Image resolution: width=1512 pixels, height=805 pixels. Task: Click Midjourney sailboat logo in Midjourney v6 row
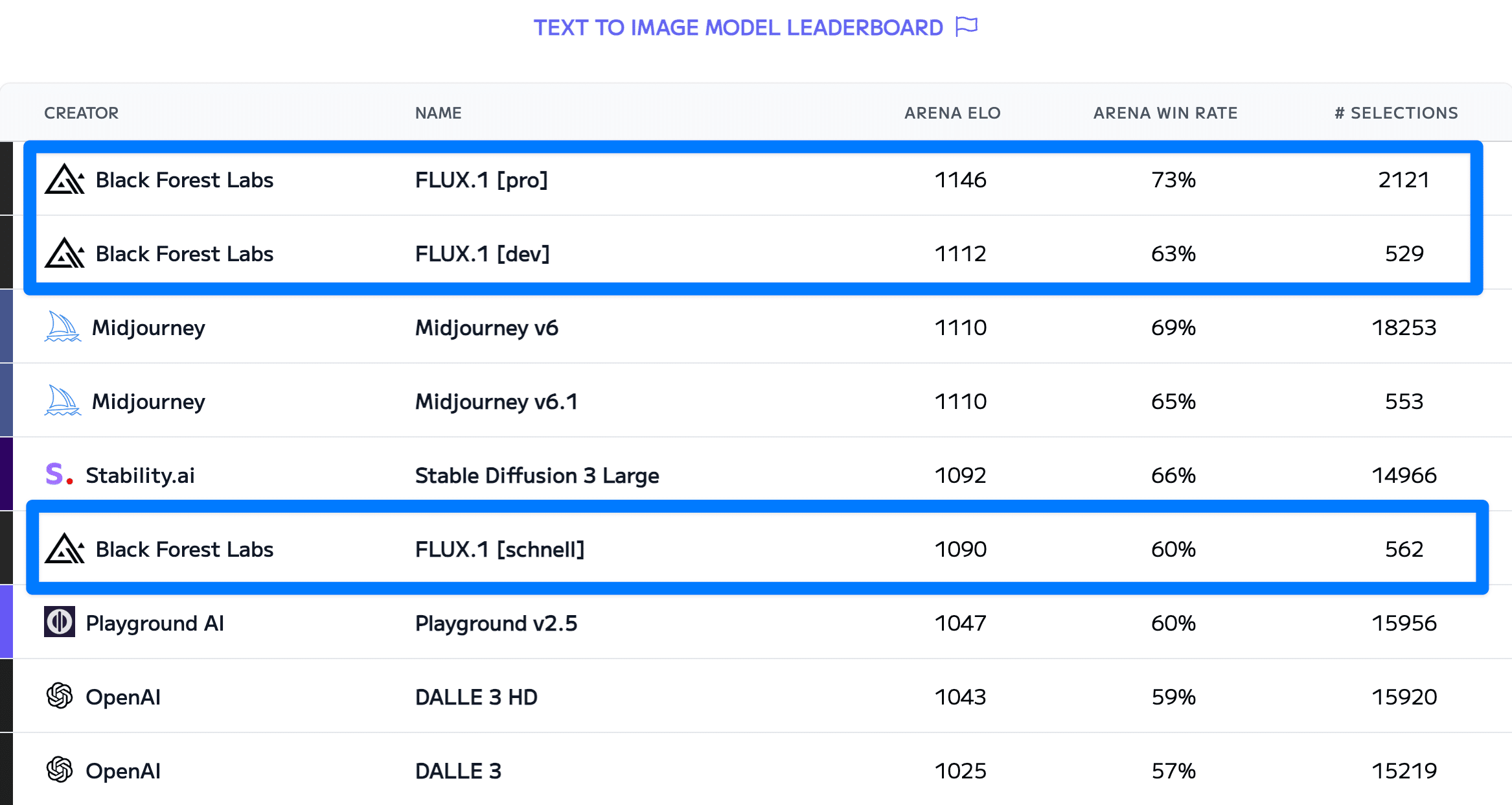(x=62, y=327)
